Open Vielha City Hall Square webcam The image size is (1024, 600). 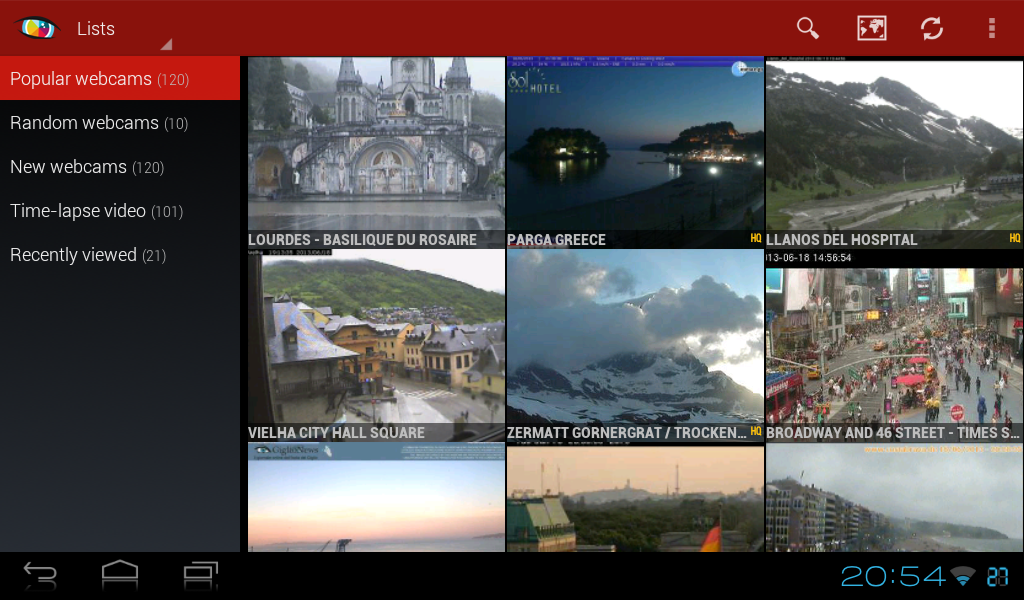(376, 345)
